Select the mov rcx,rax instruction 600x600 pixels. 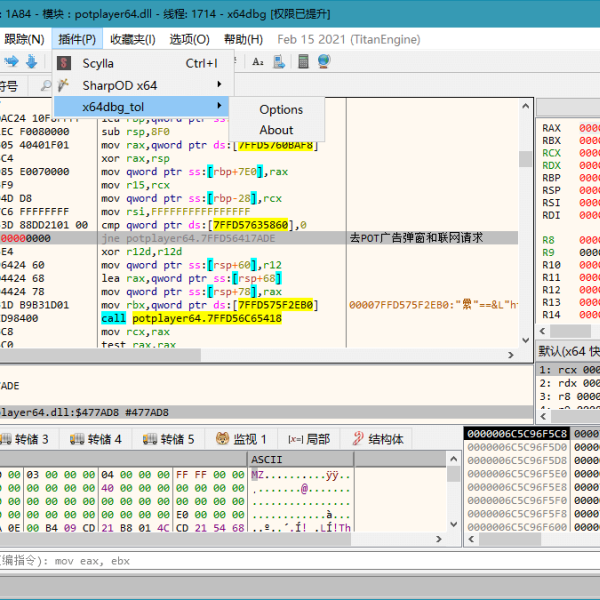[135, 332]
